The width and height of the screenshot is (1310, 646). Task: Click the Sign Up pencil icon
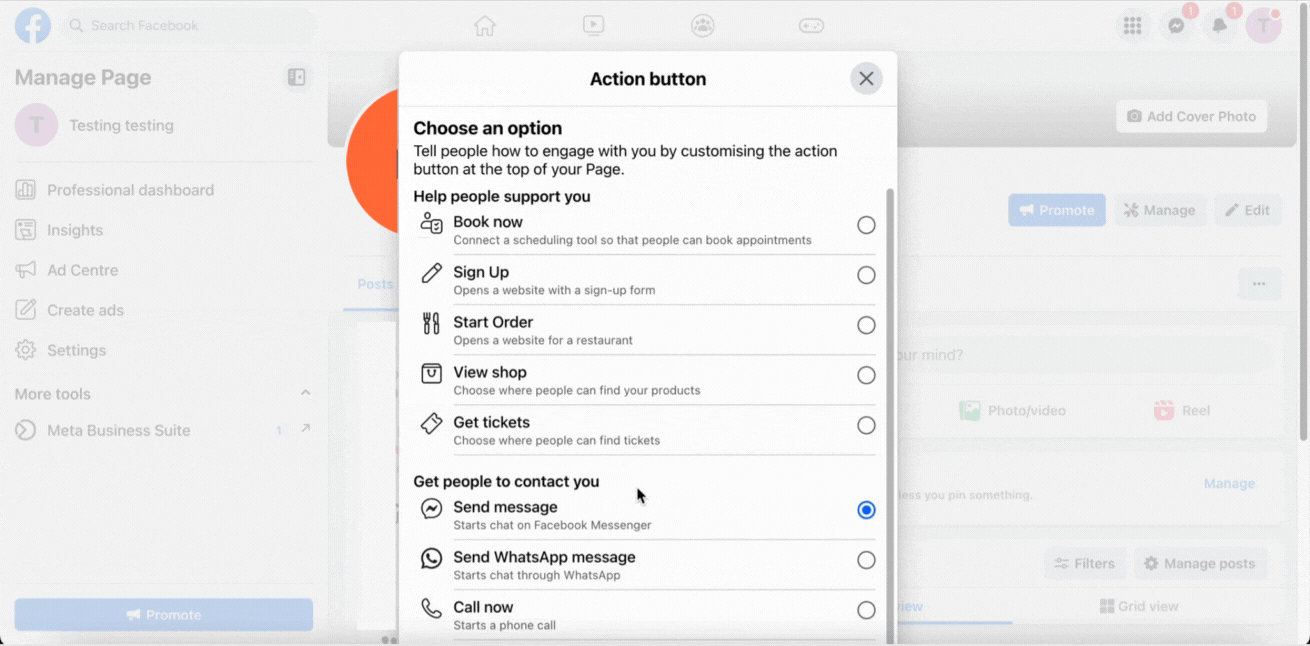pyautogui.click(x=431, y=273)
